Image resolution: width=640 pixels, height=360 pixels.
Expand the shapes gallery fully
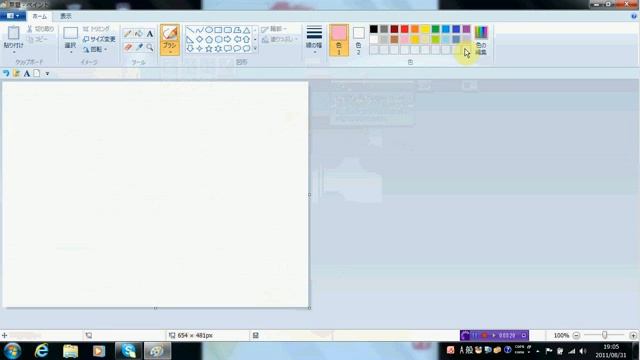(256, 49)
